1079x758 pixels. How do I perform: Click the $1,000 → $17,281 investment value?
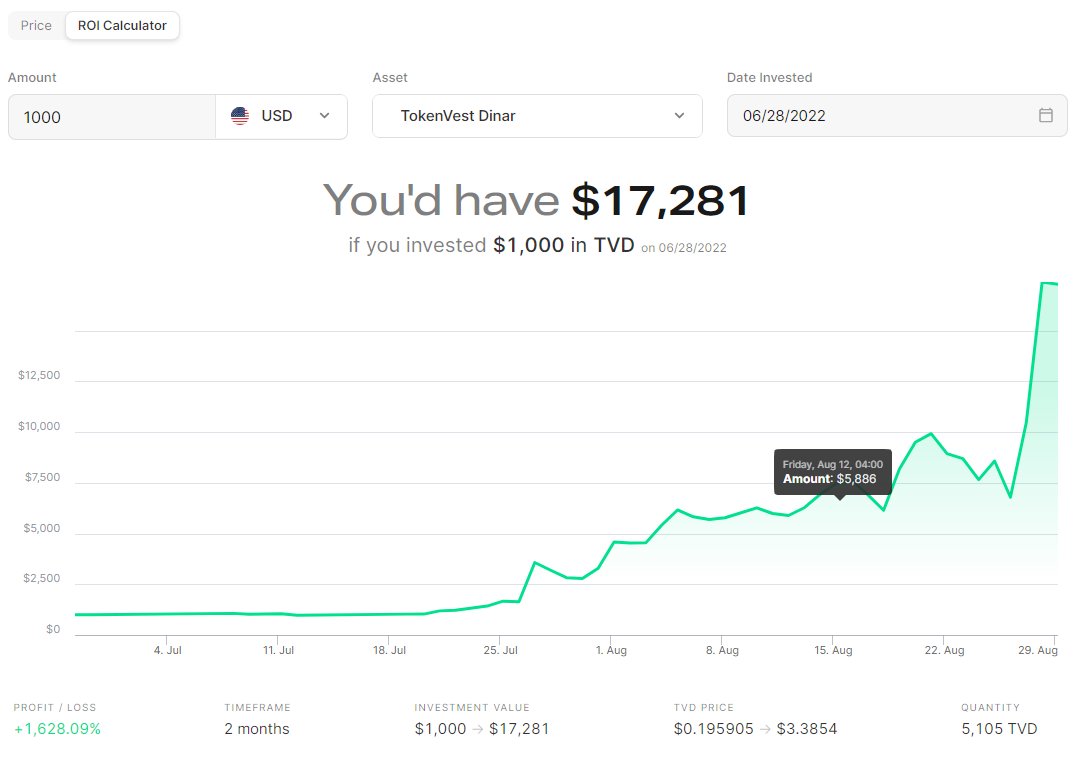click(x=482, y=729)
